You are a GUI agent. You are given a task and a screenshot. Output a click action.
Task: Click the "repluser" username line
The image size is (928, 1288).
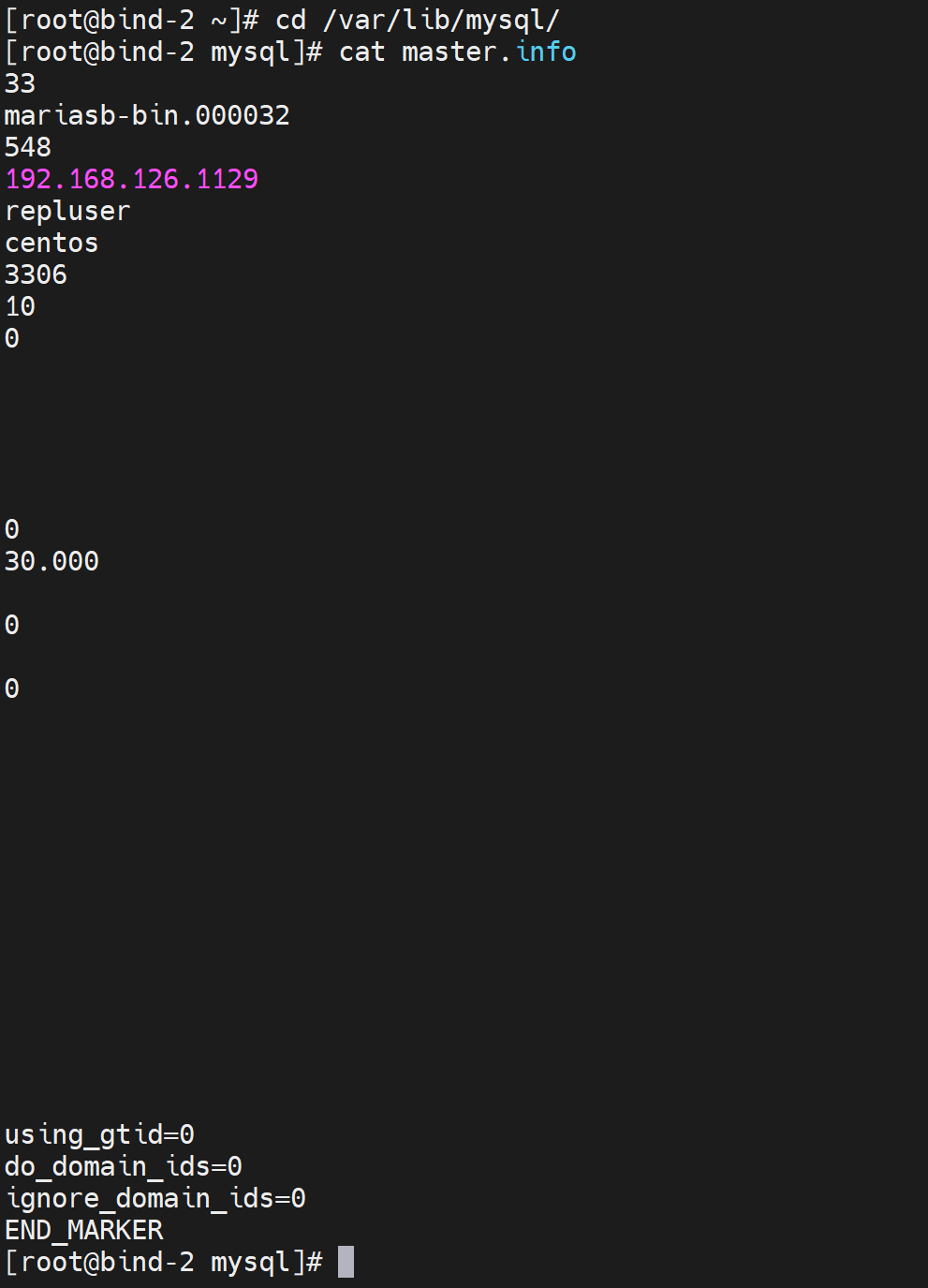coord(67,211)
